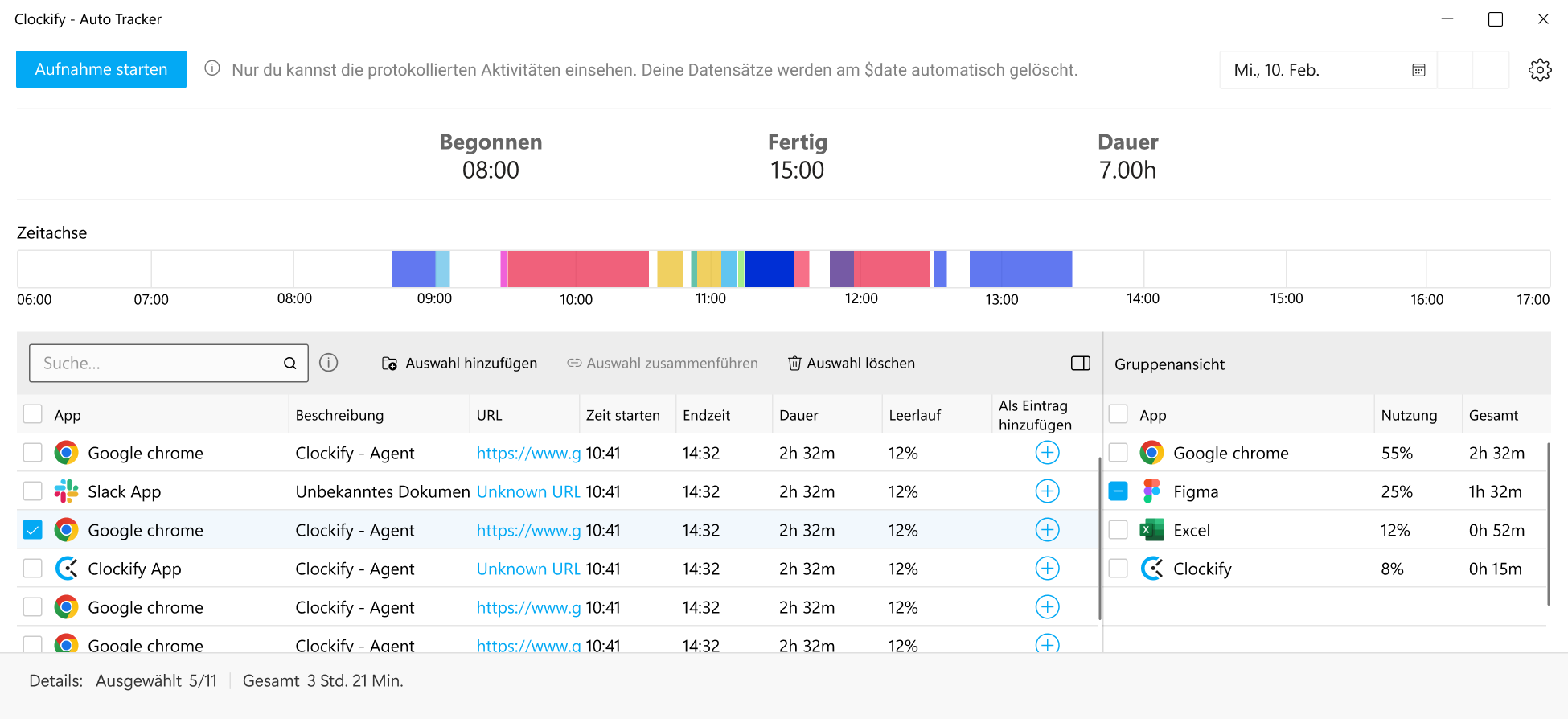Click the search magnifier icon
Screen dimensions: 1568x719
click(289, 364)
